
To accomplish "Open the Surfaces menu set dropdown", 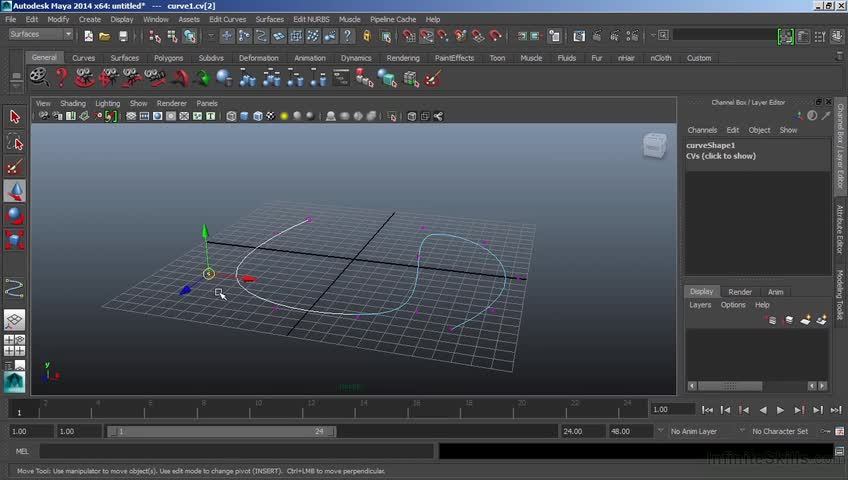I will 40,35.
